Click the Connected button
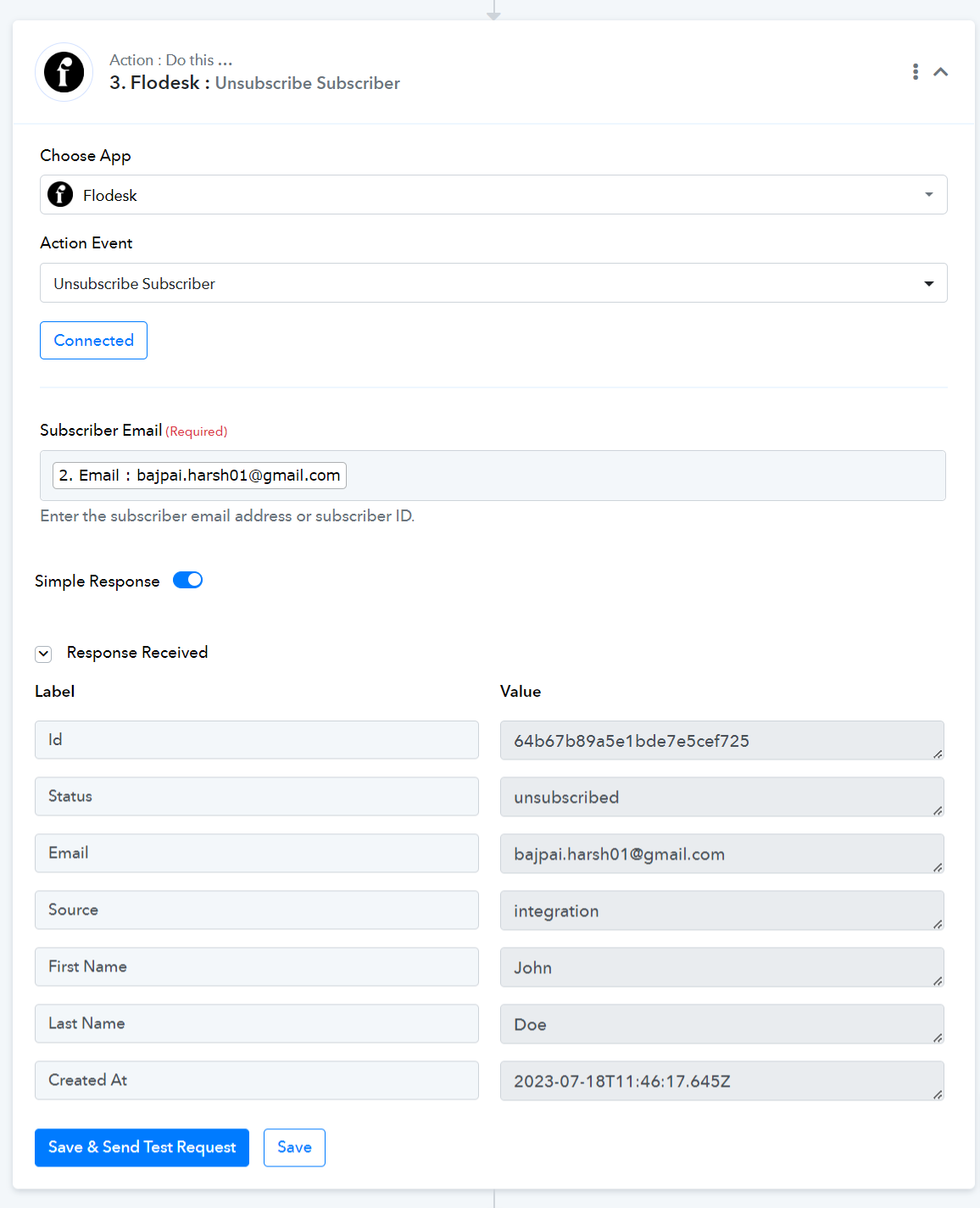Screen dimensions: 980x1208 [93, 340]
